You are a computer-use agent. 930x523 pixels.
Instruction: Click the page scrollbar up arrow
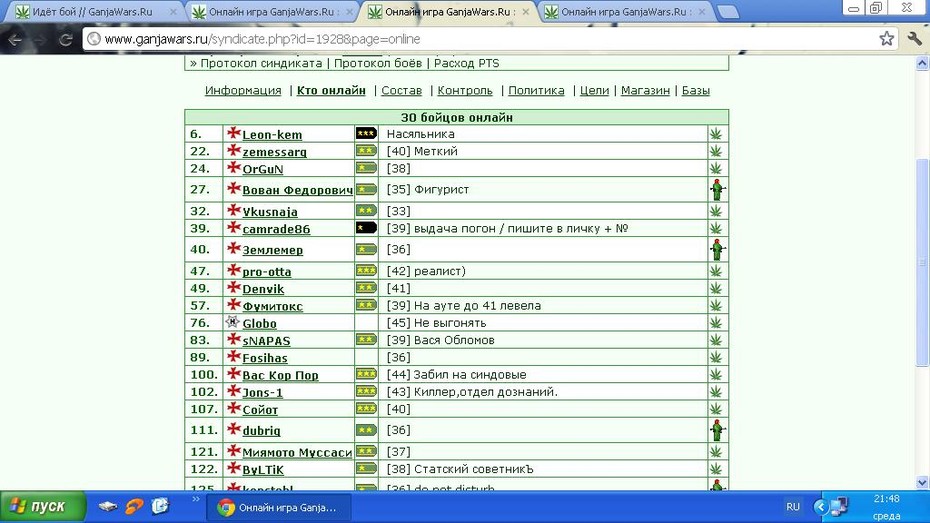(922, 63)
